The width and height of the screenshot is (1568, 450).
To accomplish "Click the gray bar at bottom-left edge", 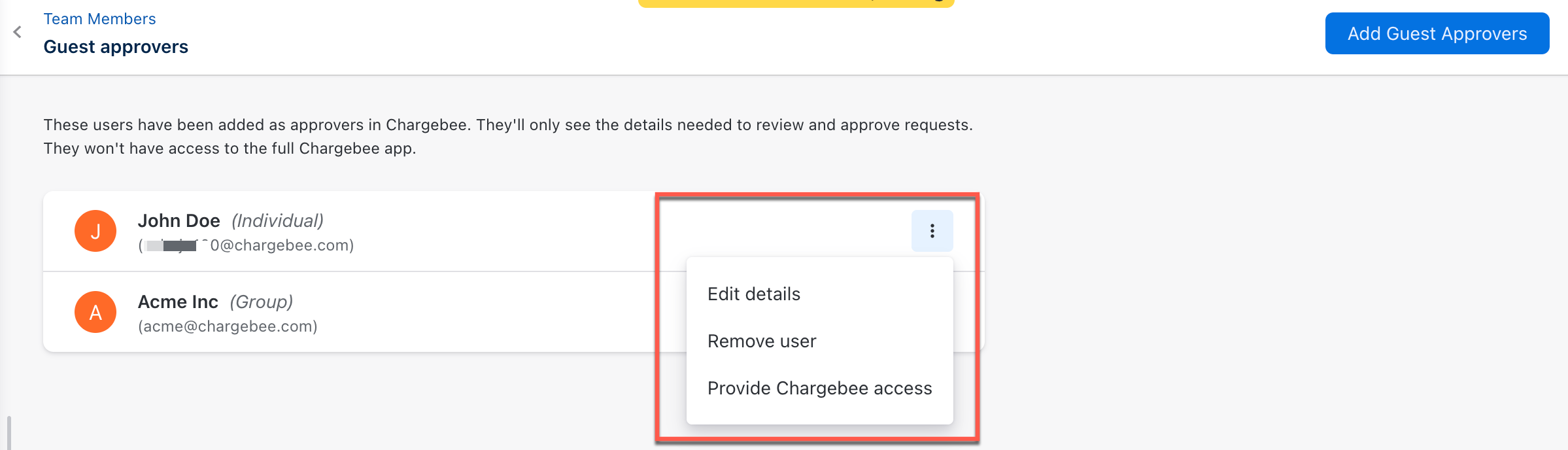I will 9,433.
